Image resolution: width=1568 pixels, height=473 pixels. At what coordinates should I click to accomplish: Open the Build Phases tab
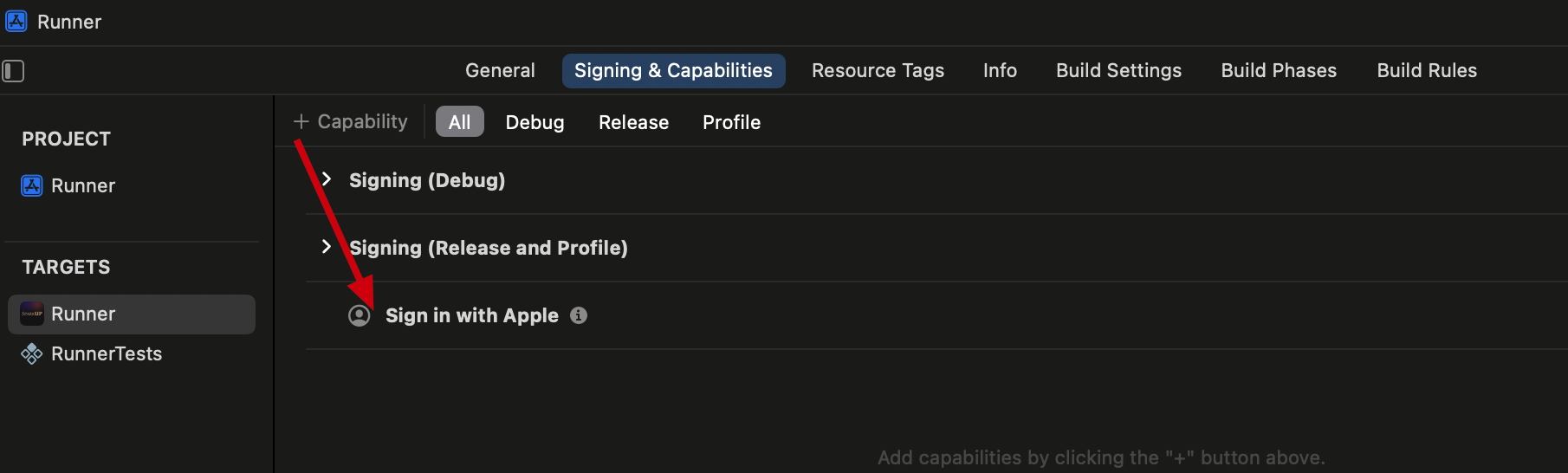pyautogui.click(x=1279, y=71)
